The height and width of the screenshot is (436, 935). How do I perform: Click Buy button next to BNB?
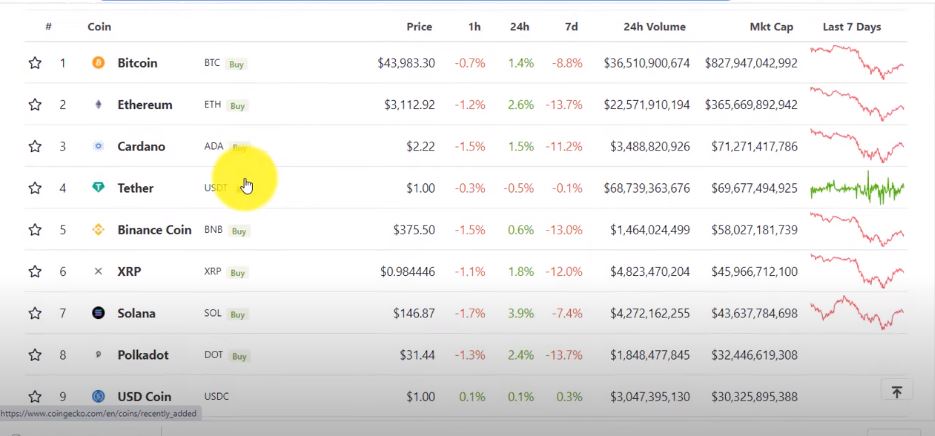point(239,231)
